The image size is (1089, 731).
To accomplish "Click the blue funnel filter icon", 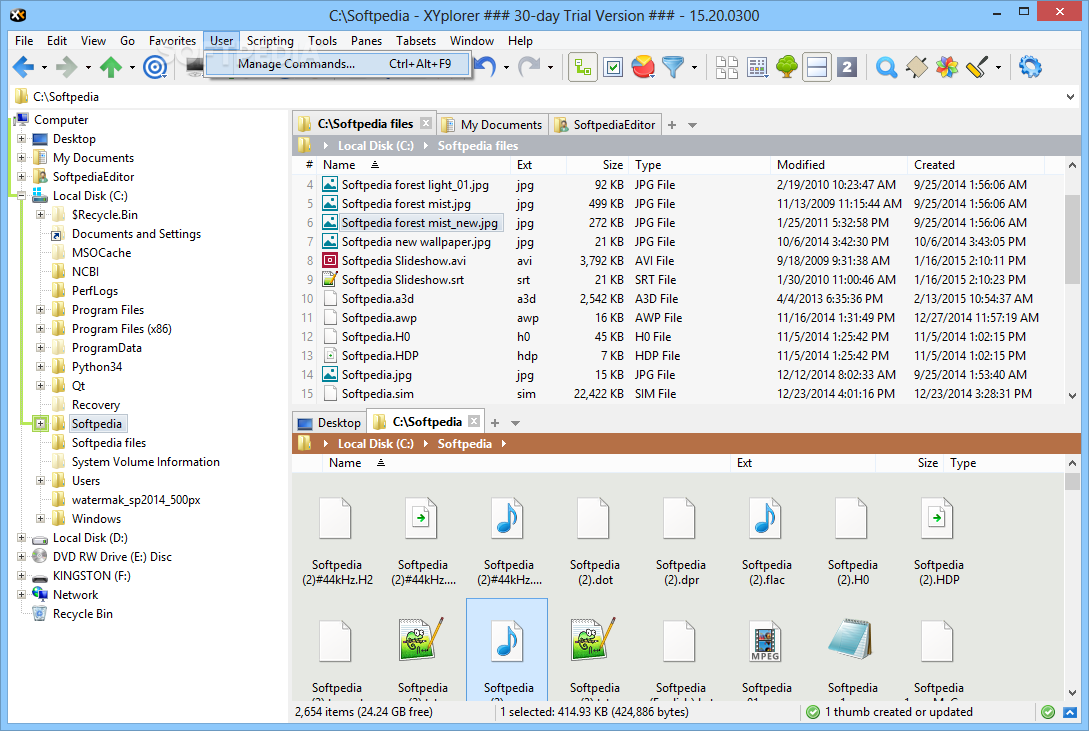I will [x=672, y=67].
